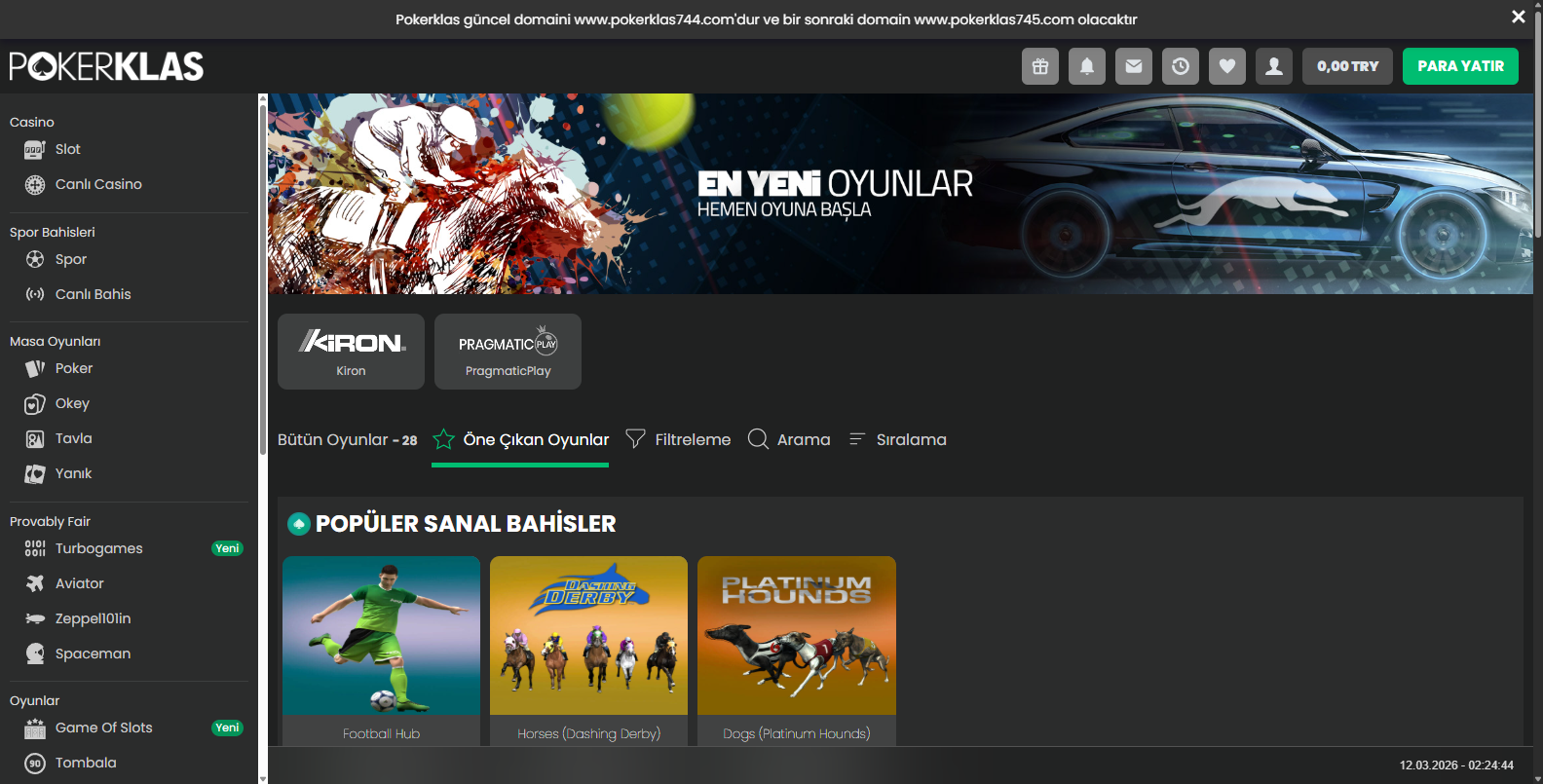The image size is (1543, 784).
Task: Click the Game Of Slots icon
Action: pos(35,728)
